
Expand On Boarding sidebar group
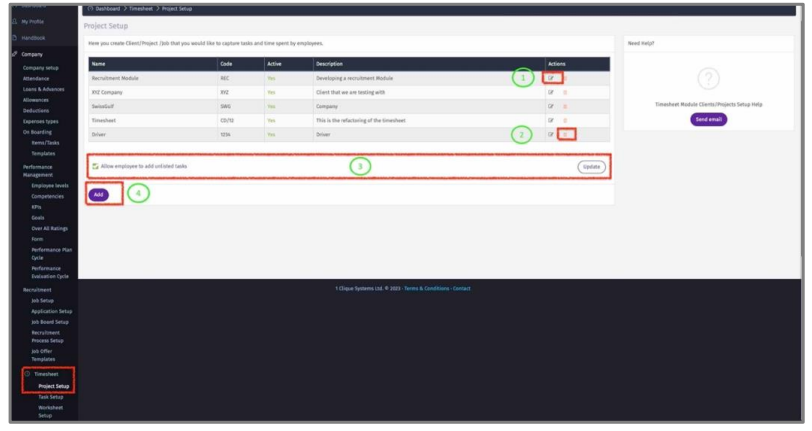37,133
